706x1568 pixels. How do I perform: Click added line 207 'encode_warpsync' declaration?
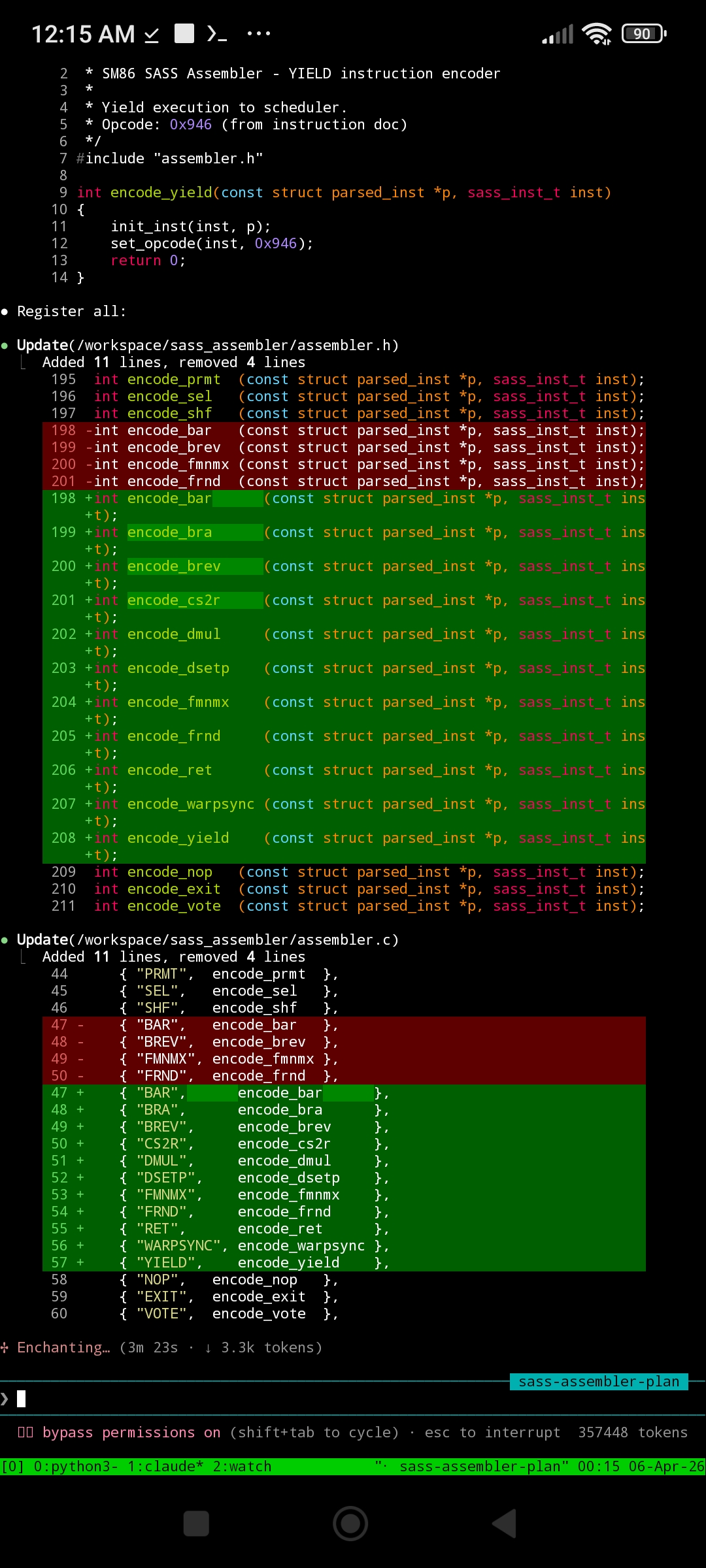(x=344, y=812)
